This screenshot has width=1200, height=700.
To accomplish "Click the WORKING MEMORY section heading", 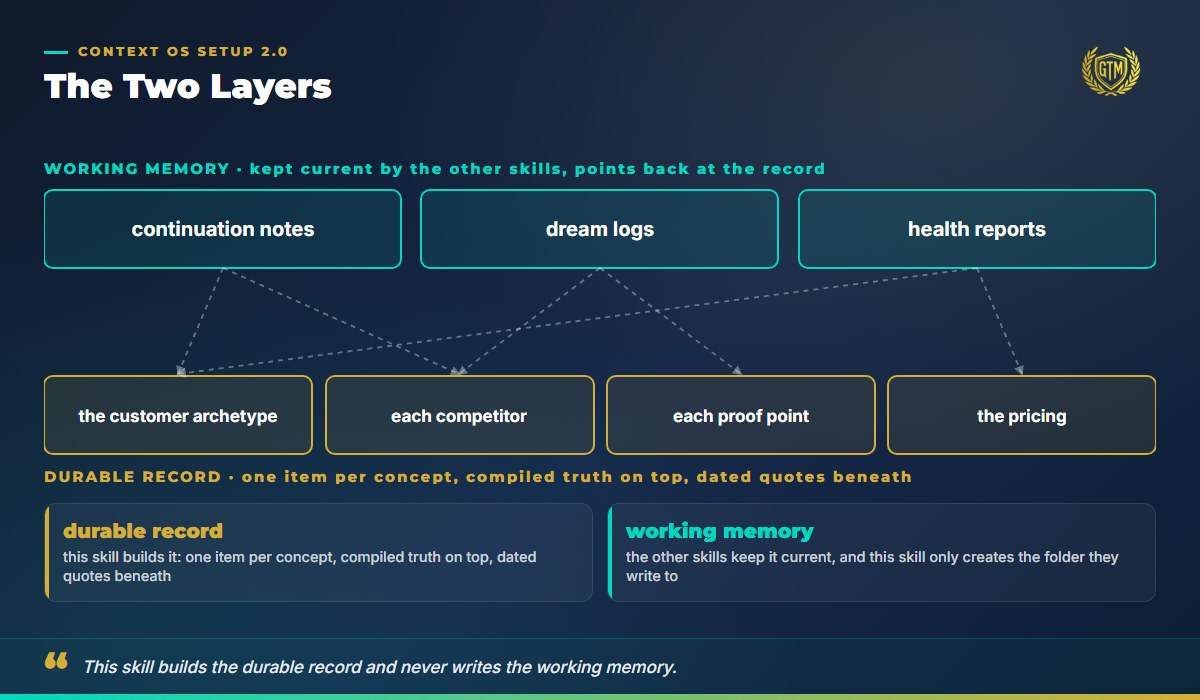I will [x=435, y=168].
